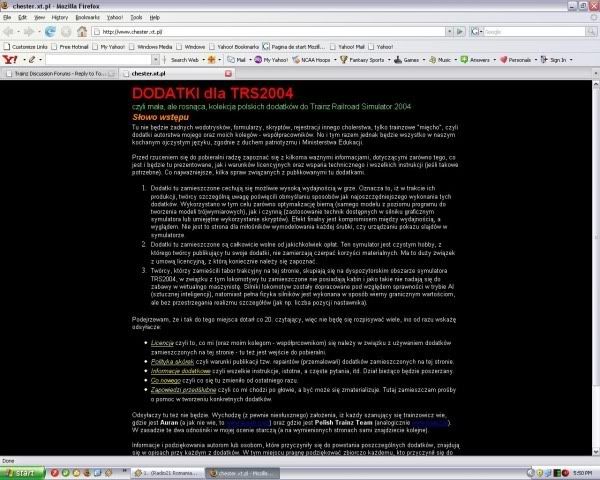Click the Back navigation arrow
Viewport: 600px width, 480px height.
(8, 32)
